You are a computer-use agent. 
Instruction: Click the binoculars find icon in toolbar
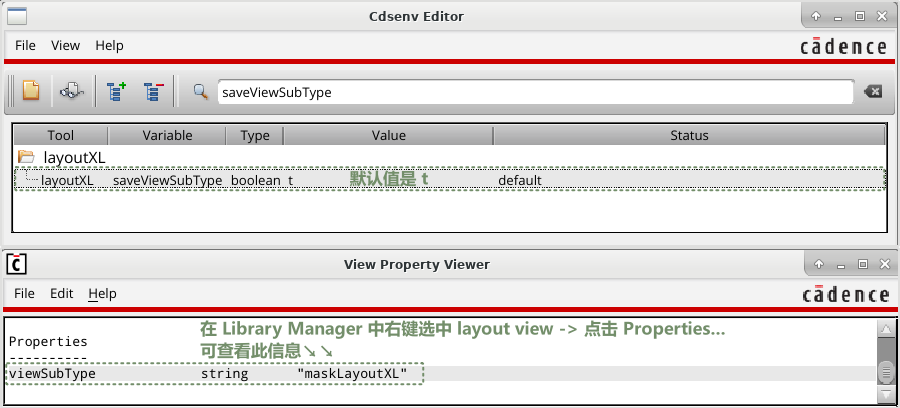click(x=72, y=91)
